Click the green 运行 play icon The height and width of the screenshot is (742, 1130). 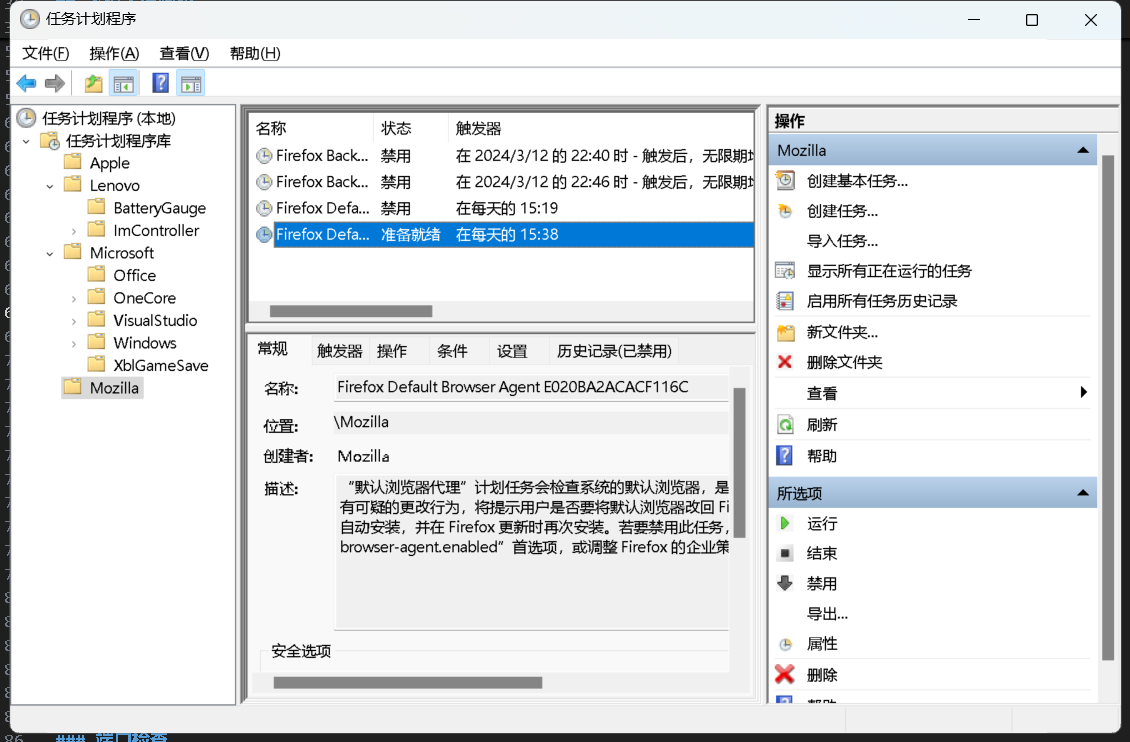pos(785,523)
